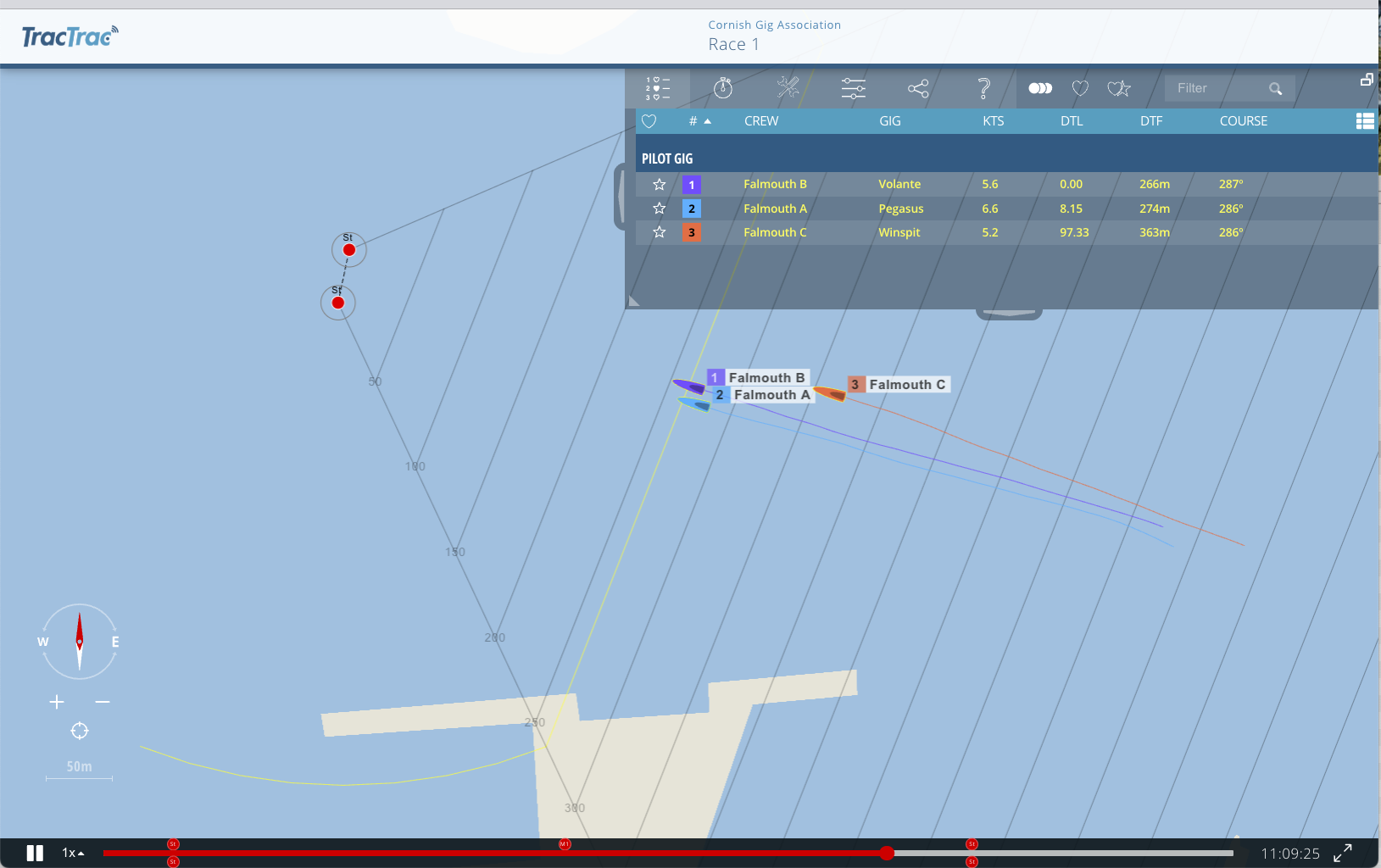Star the Falmouth A crew row
Viewport: 1381px width, 868px height.
coord(659,208)
